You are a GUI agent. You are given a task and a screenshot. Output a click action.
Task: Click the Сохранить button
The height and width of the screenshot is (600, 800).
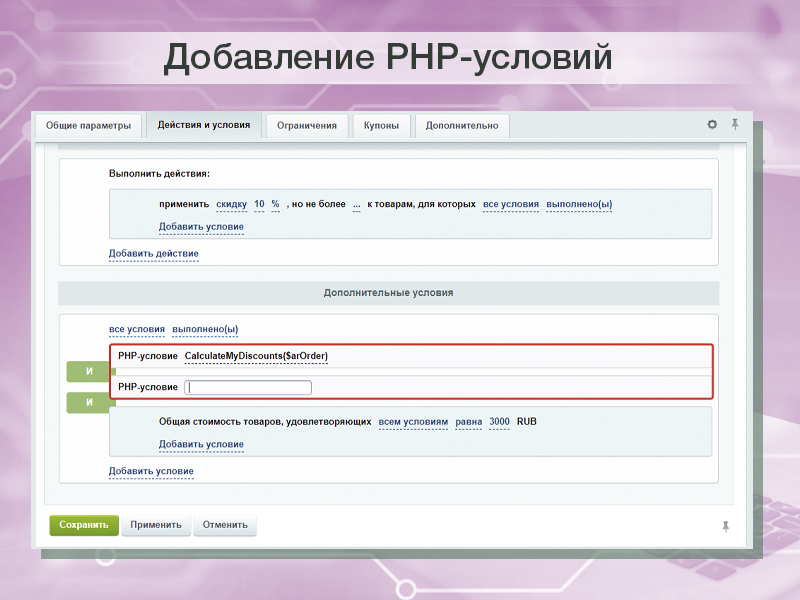pyautogui.click(x=83, y=525)
